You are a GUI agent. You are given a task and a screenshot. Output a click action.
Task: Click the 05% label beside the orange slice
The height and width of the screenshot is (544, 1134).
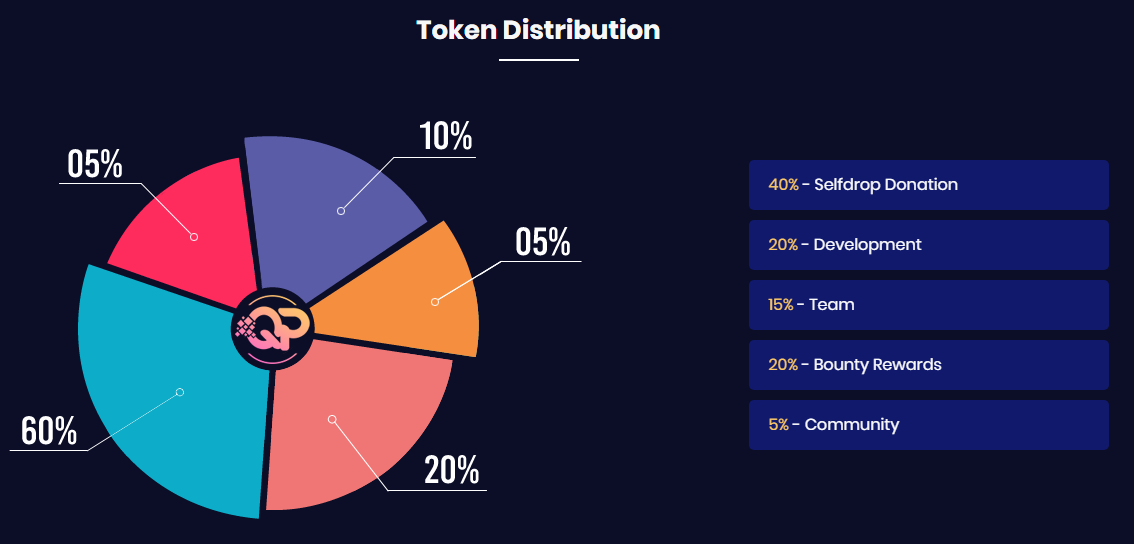[x=543, y=242]
